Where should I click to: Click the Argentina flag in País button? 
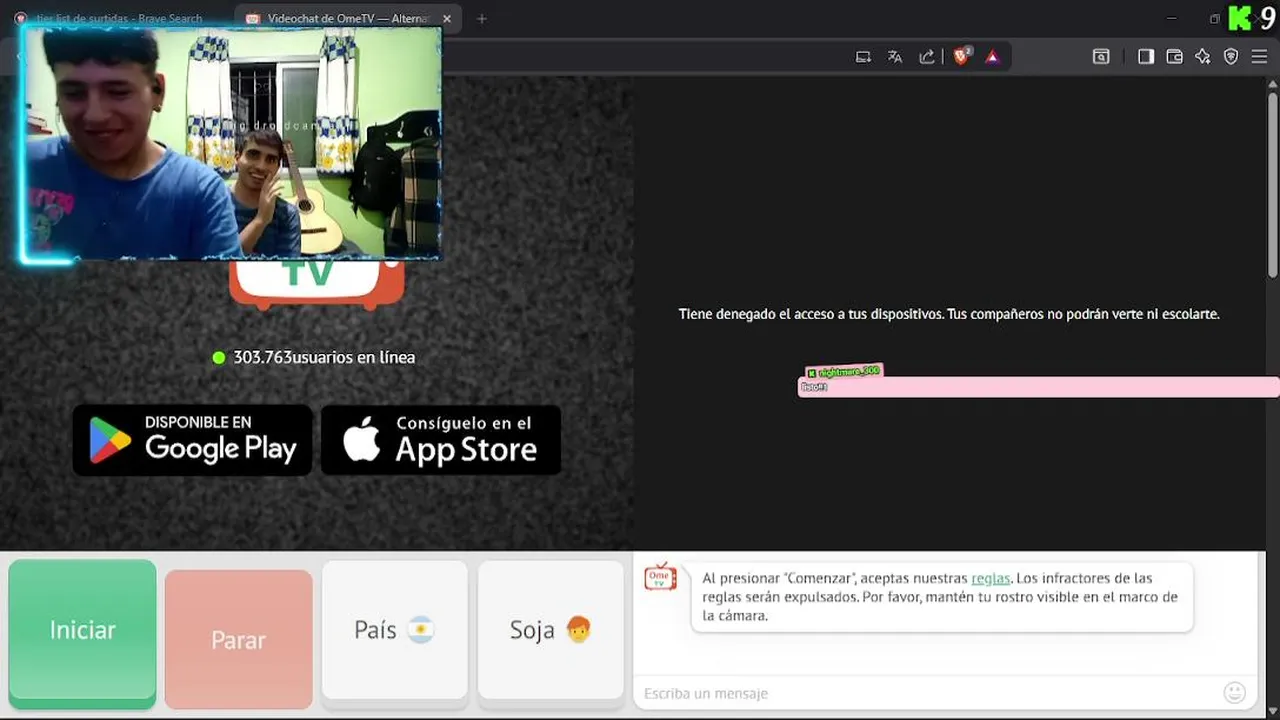click(x=421, y=630)
